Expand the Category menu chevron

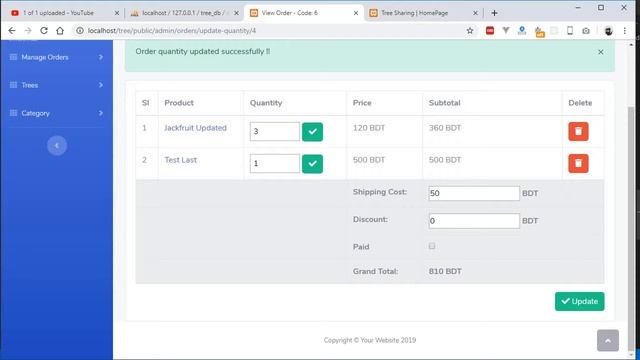tap(101, 113)
